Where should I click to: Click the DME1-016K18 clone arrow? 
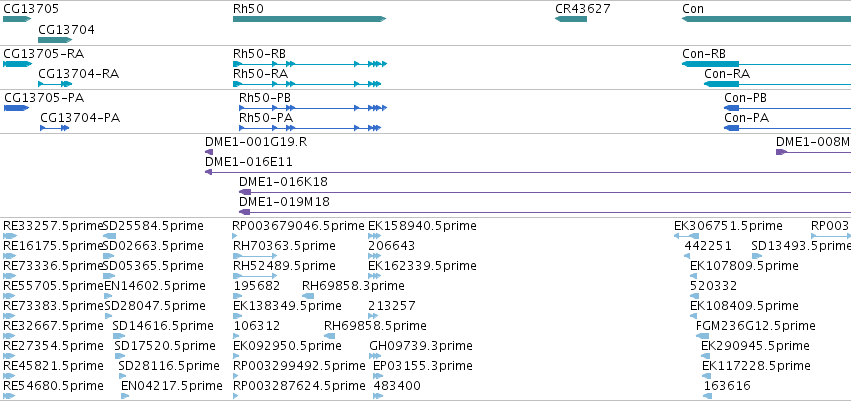[x=245, y=192]
